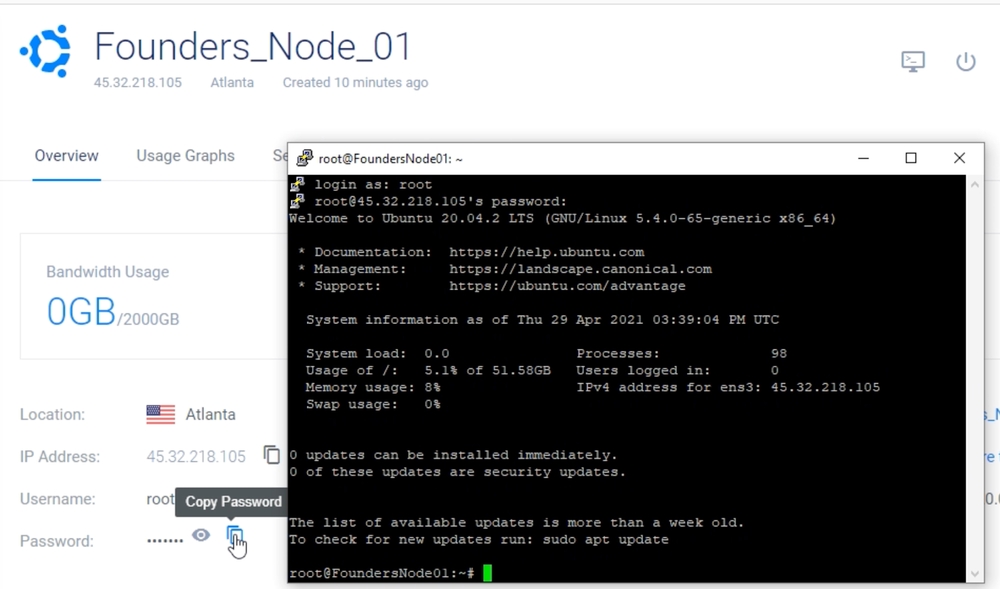Click the 0GB bandwidth usage value
Viewport: 1000px width, 589px height.
tap(81, 312)
